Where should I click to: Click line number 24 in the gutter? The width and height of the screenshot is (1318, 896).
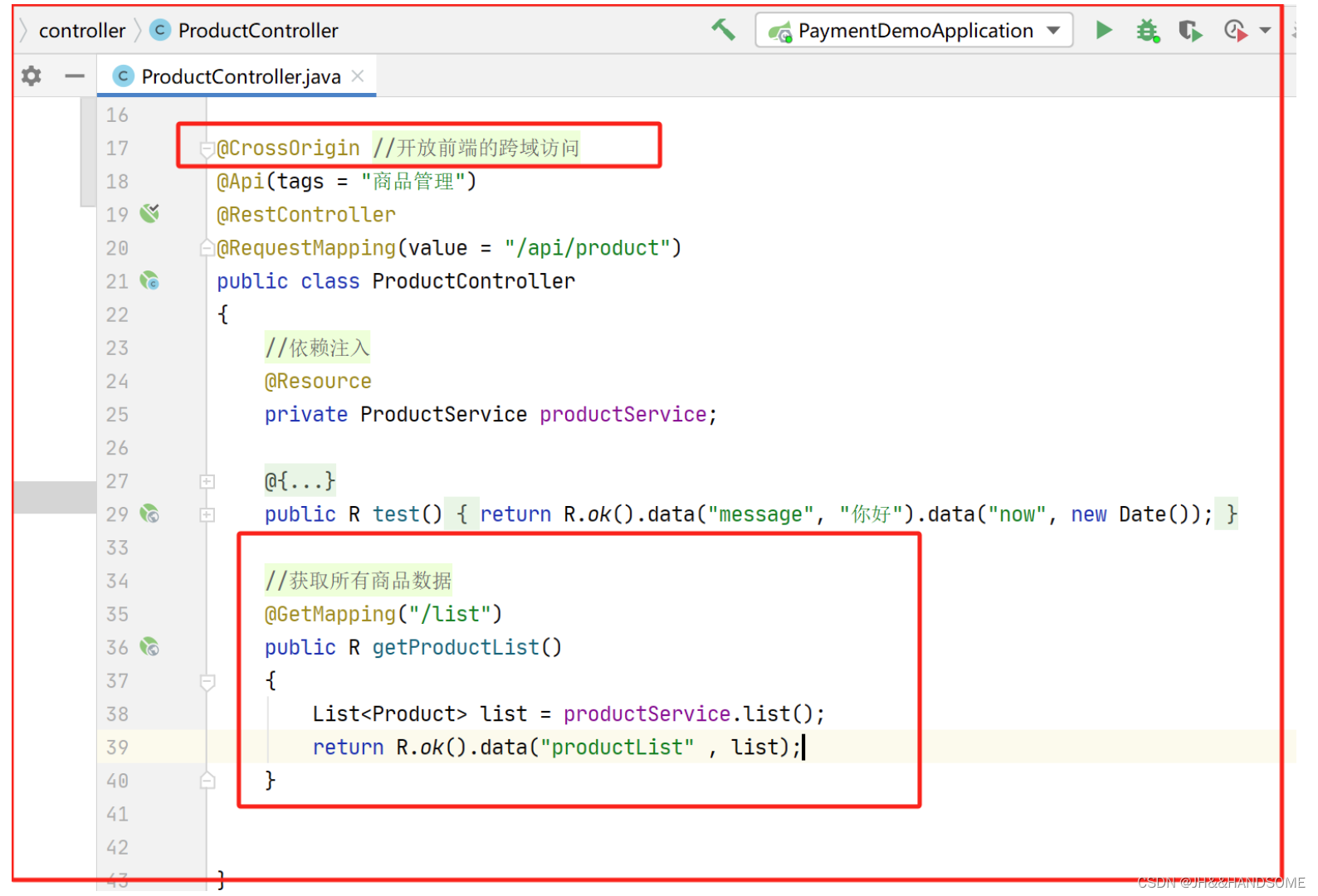click(118, 382)
